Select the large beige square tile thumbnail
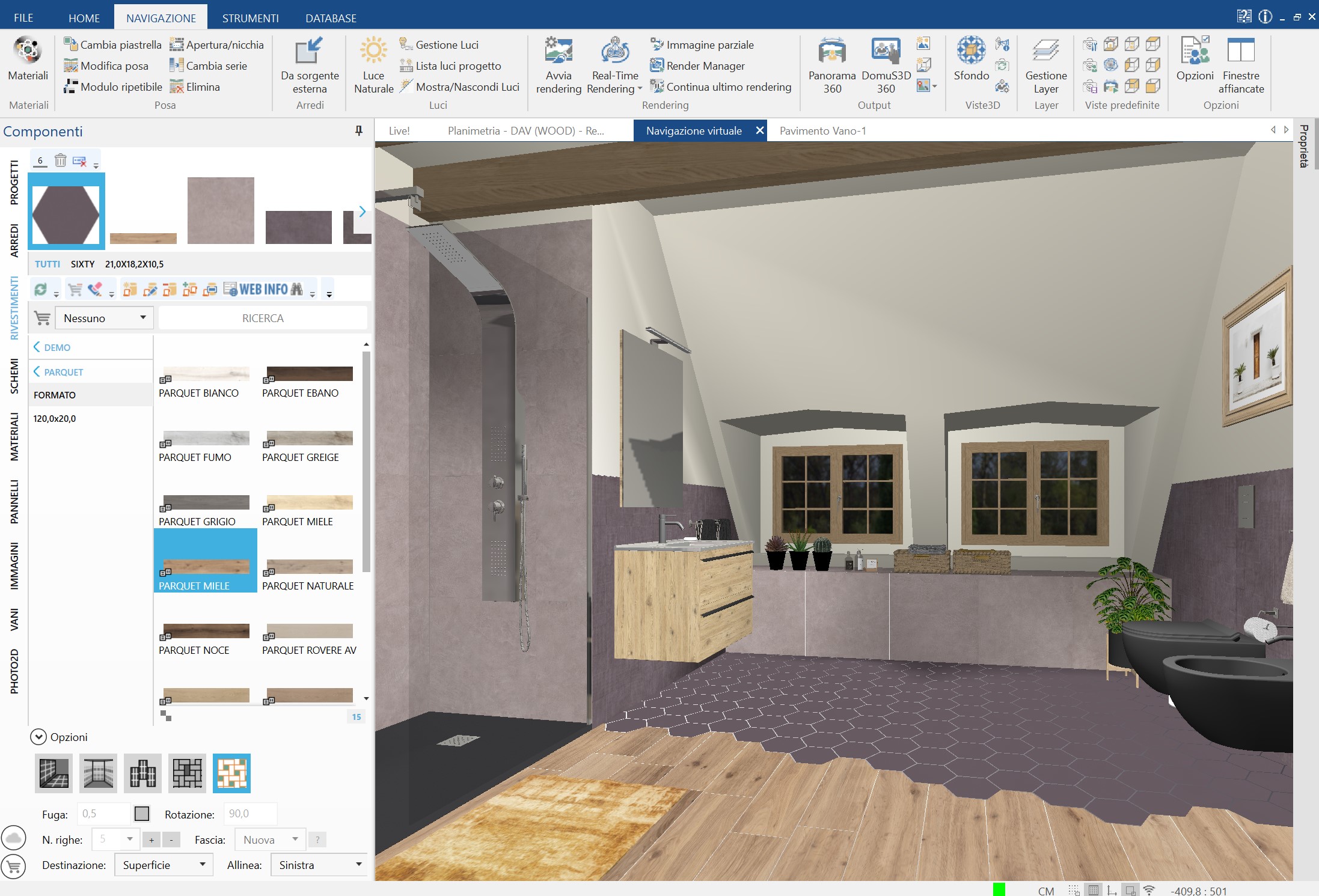The height and width of the screenshot is (896, 1319). pos(221,210)
